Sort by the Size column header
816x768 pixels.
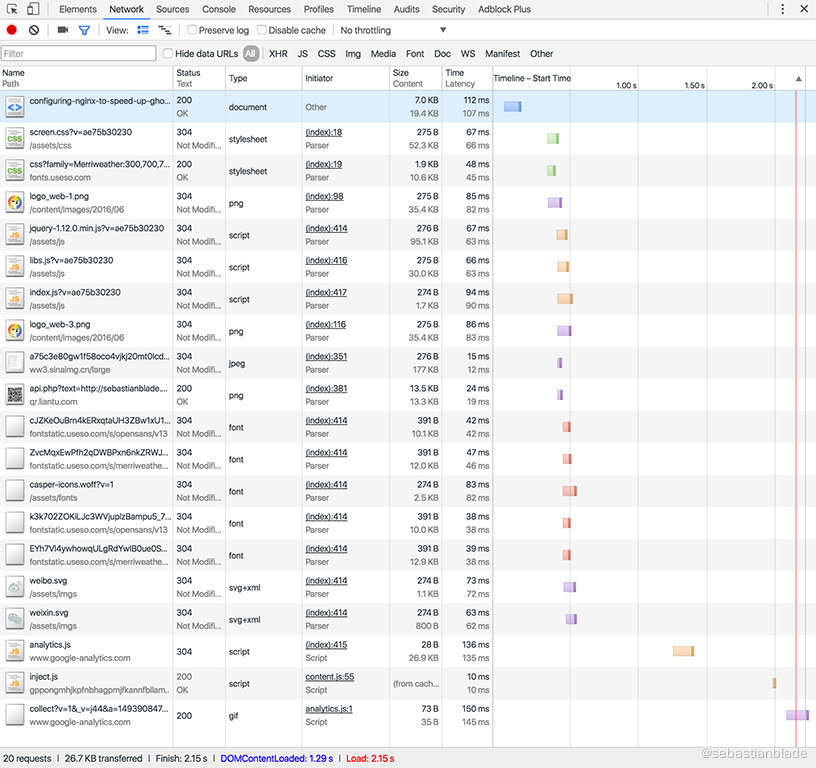coord(415,78)
